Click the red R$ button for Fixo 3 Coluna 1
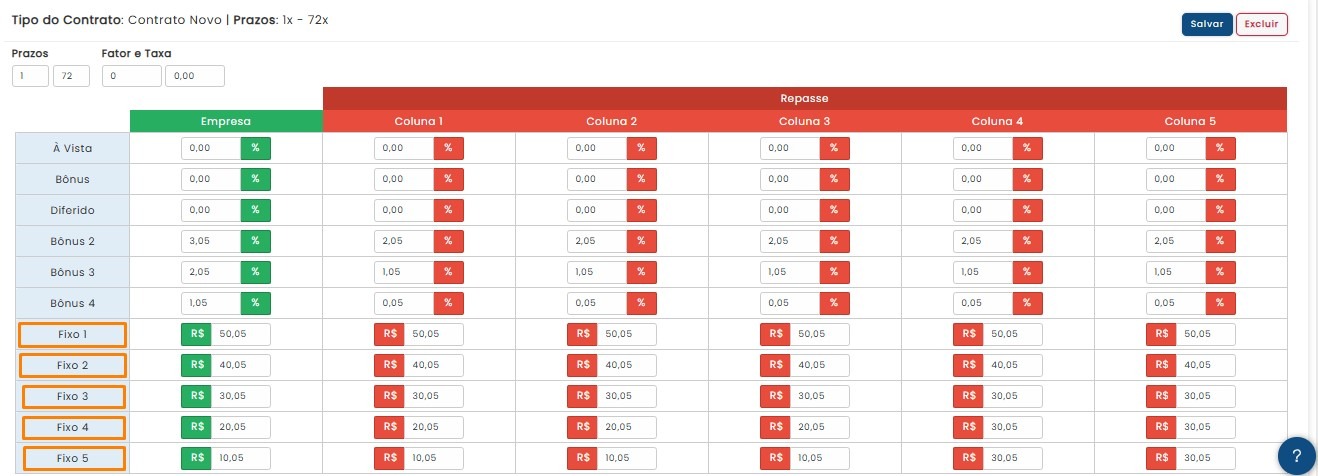The height and width of the screenshot is (476, 1318). [x=388, y=396]
